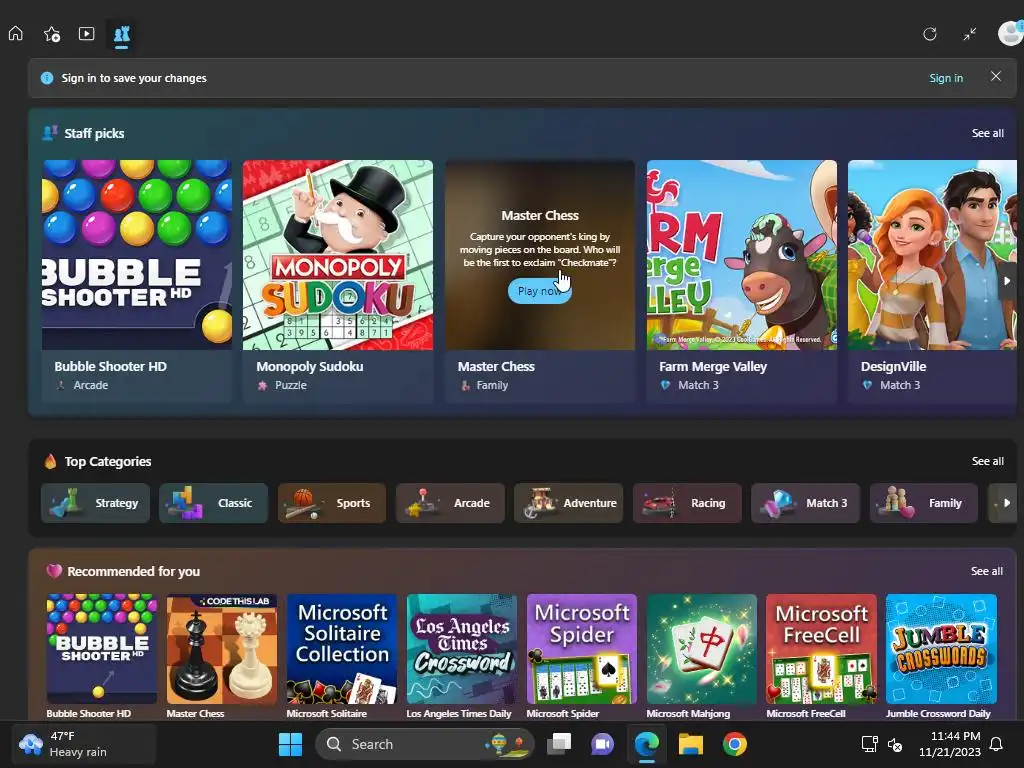Click the taskbar Search box
Screen dimensions: 1024x768
click(x=424, y=744)
